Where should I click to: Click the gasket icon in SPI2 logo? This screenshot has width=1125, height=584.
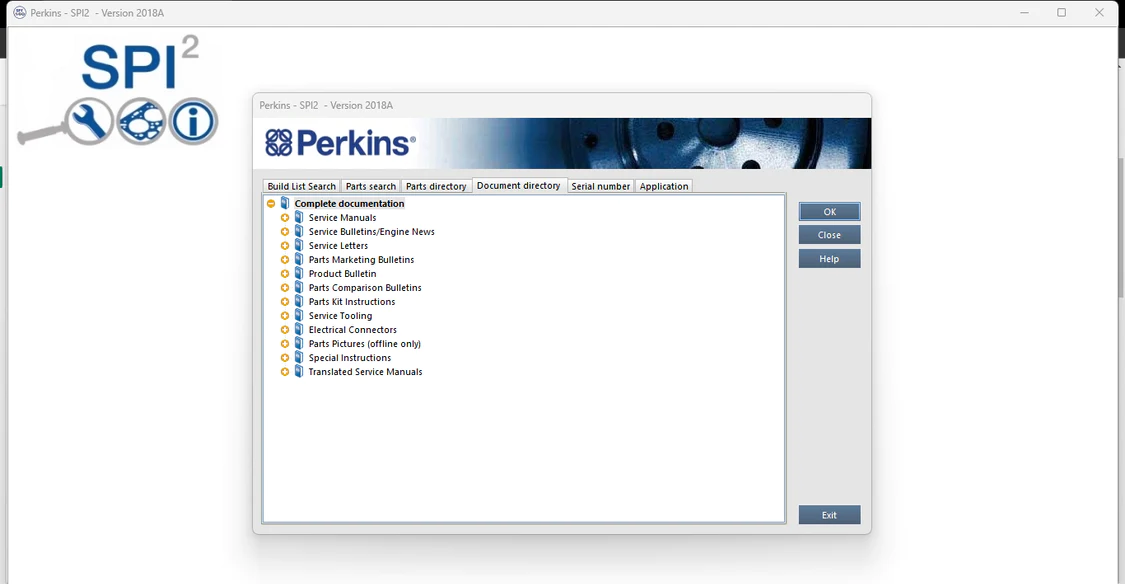click(141, 122)
